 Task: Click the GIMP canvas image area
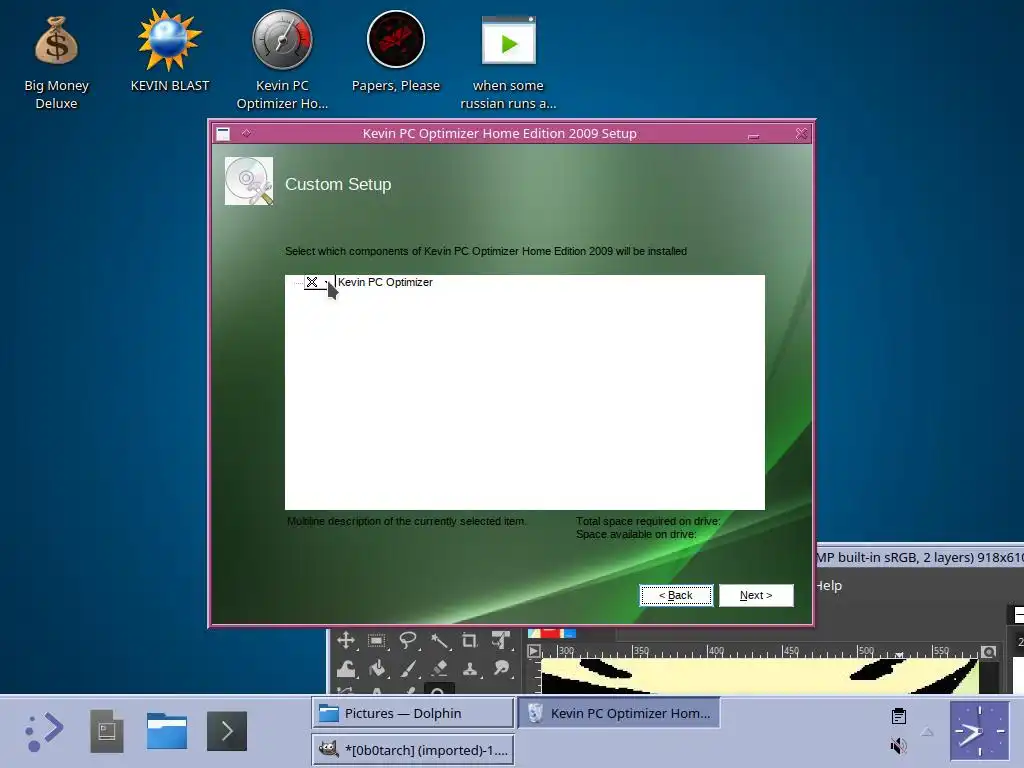[x=761, y=676]
